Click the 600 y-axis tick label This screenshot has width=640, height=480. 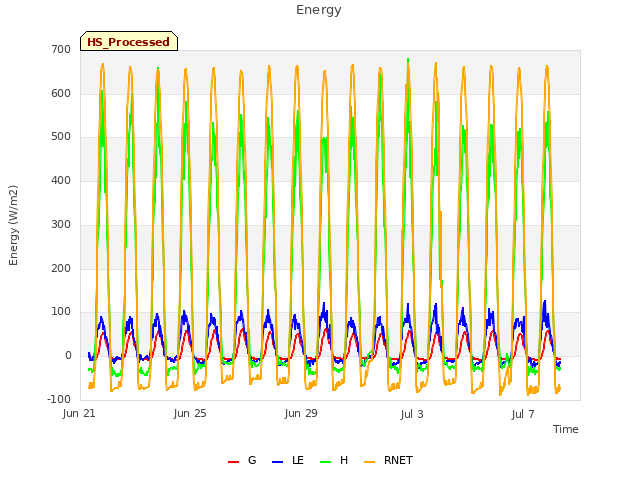pos(61,93)
